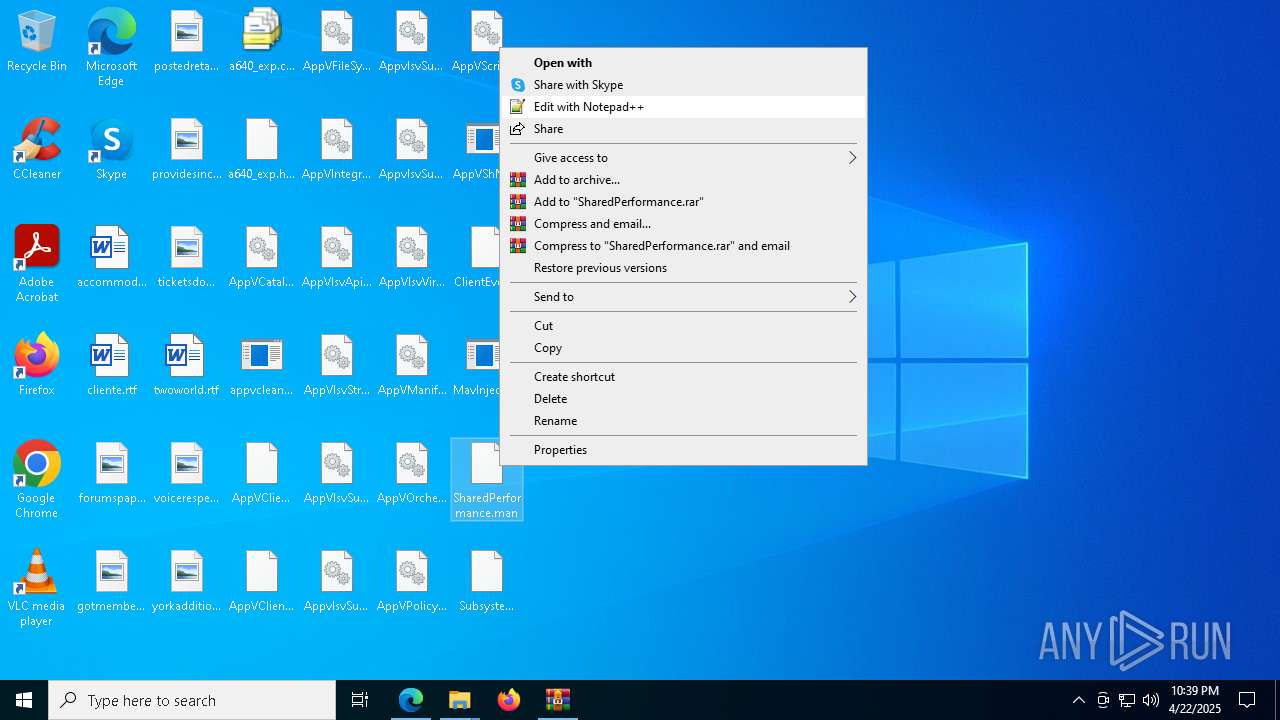Image resolution: width=1280 pixels, height=720 pixels.
Task: Select the AppVPolicy... file icon
Action: click(411, 582)
